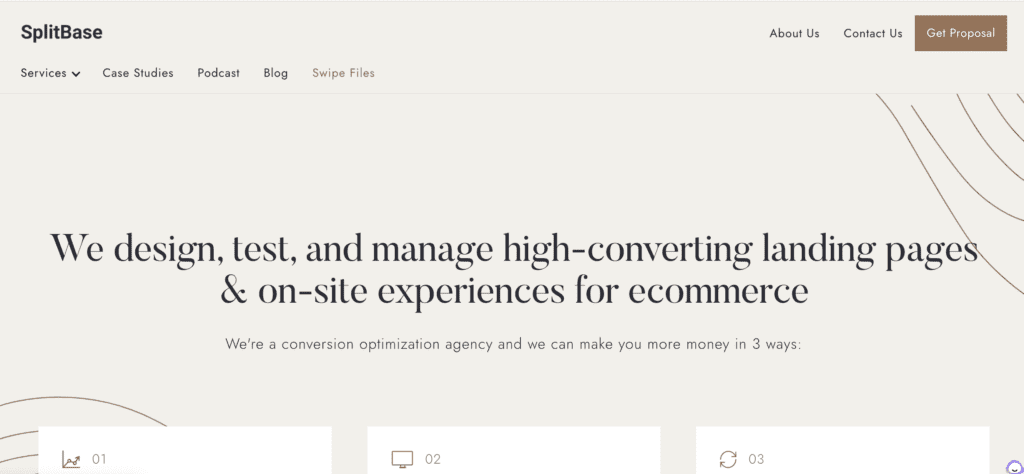Click the Get Proposal button
Viewport: 1024px width, 474px height.
[961, 33]
